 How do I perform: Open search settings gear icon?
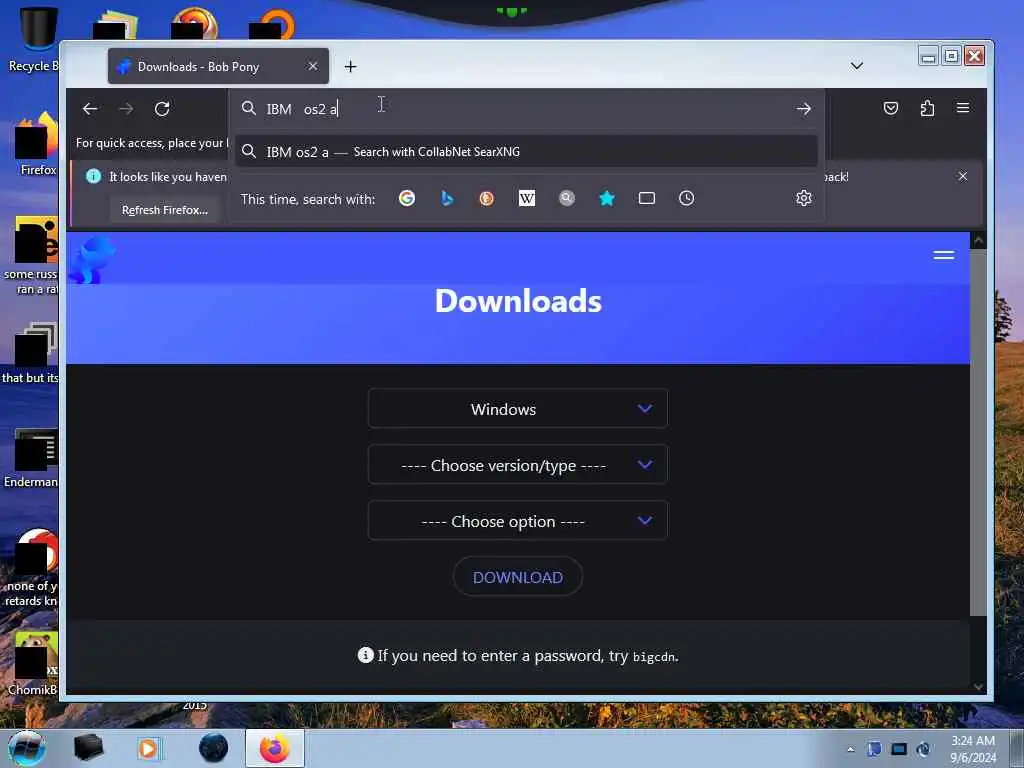click(x=804, y=199)
